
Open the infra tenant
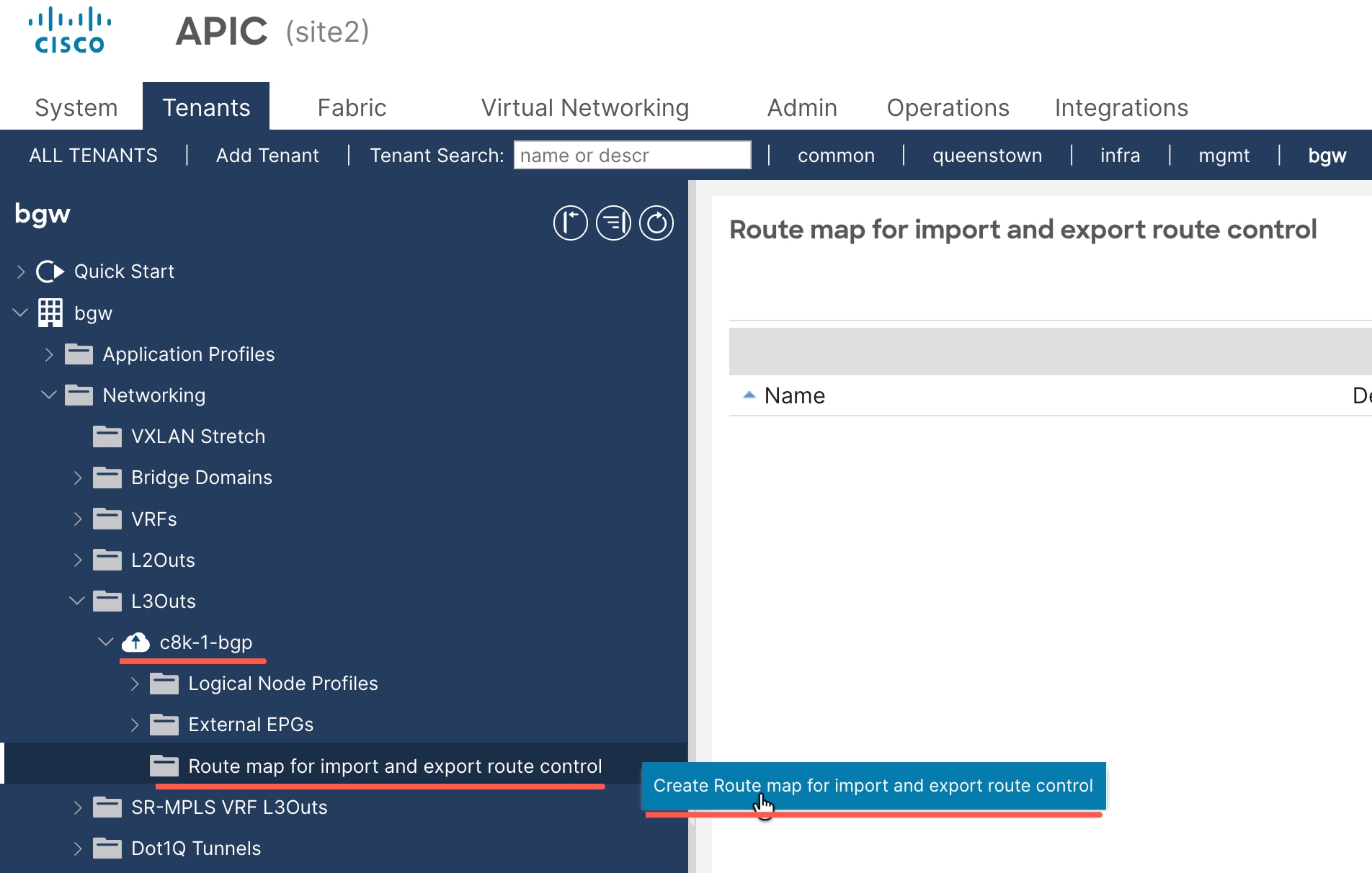click(1120, 156)
